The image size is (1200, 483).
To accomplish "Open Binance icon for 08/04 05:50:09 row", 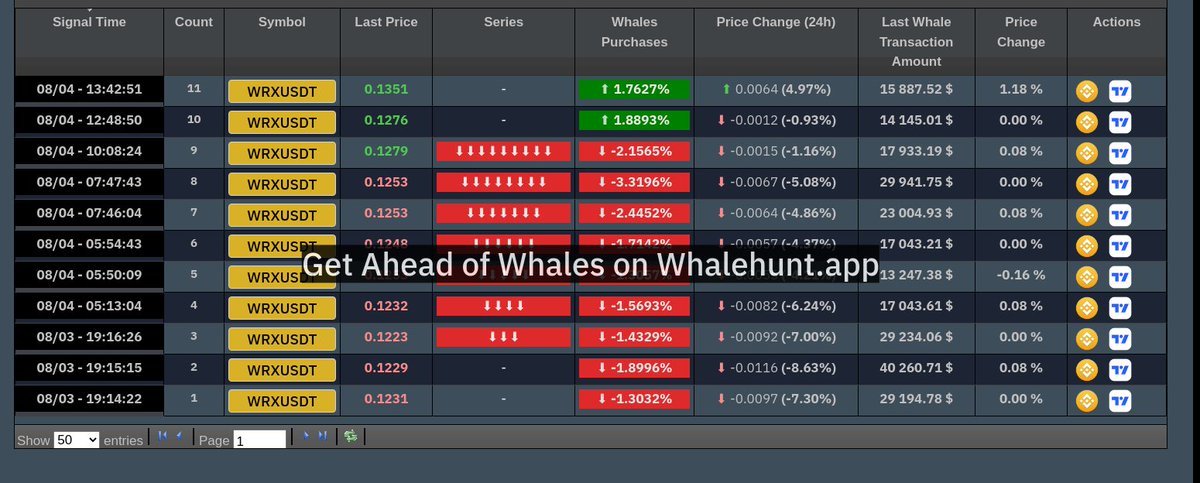I will (1087, 277).
